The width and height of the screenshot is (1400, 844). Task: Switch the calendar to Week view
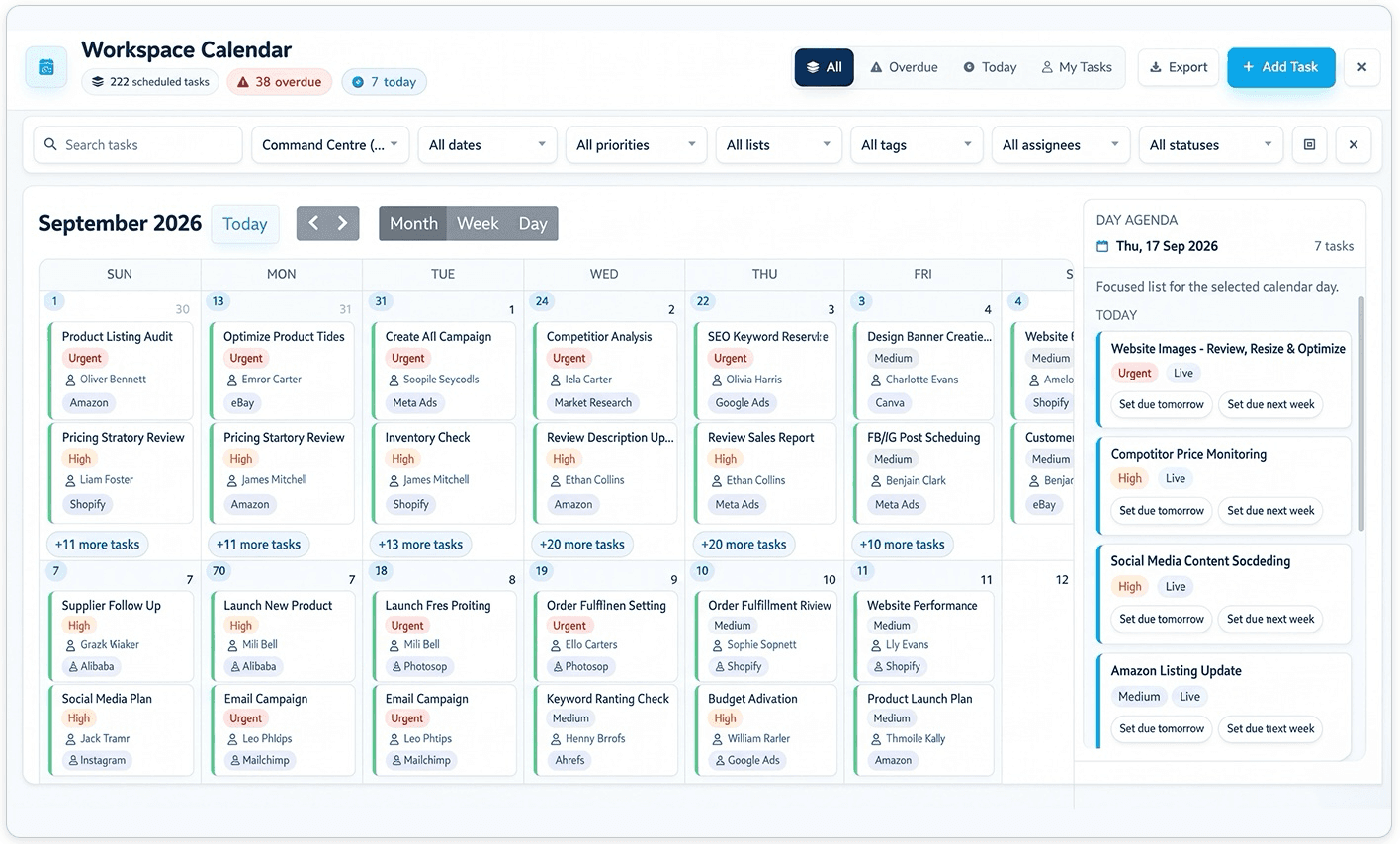[478, 223]
